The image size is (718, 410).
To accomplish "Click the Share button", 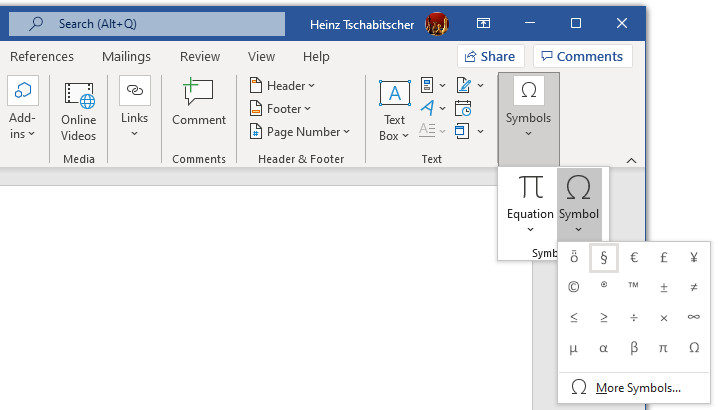I will pos(490,56).
